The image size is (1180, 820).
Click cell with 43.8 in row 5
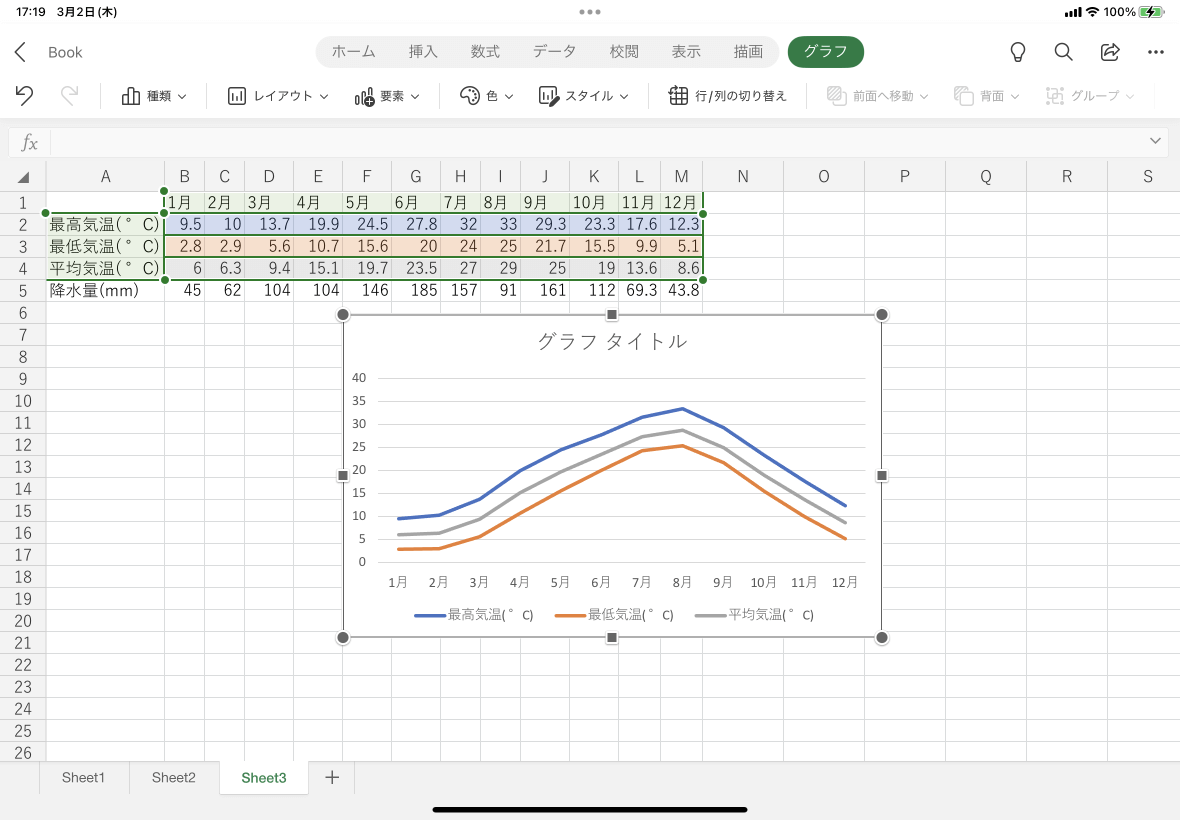pos(682,290)
